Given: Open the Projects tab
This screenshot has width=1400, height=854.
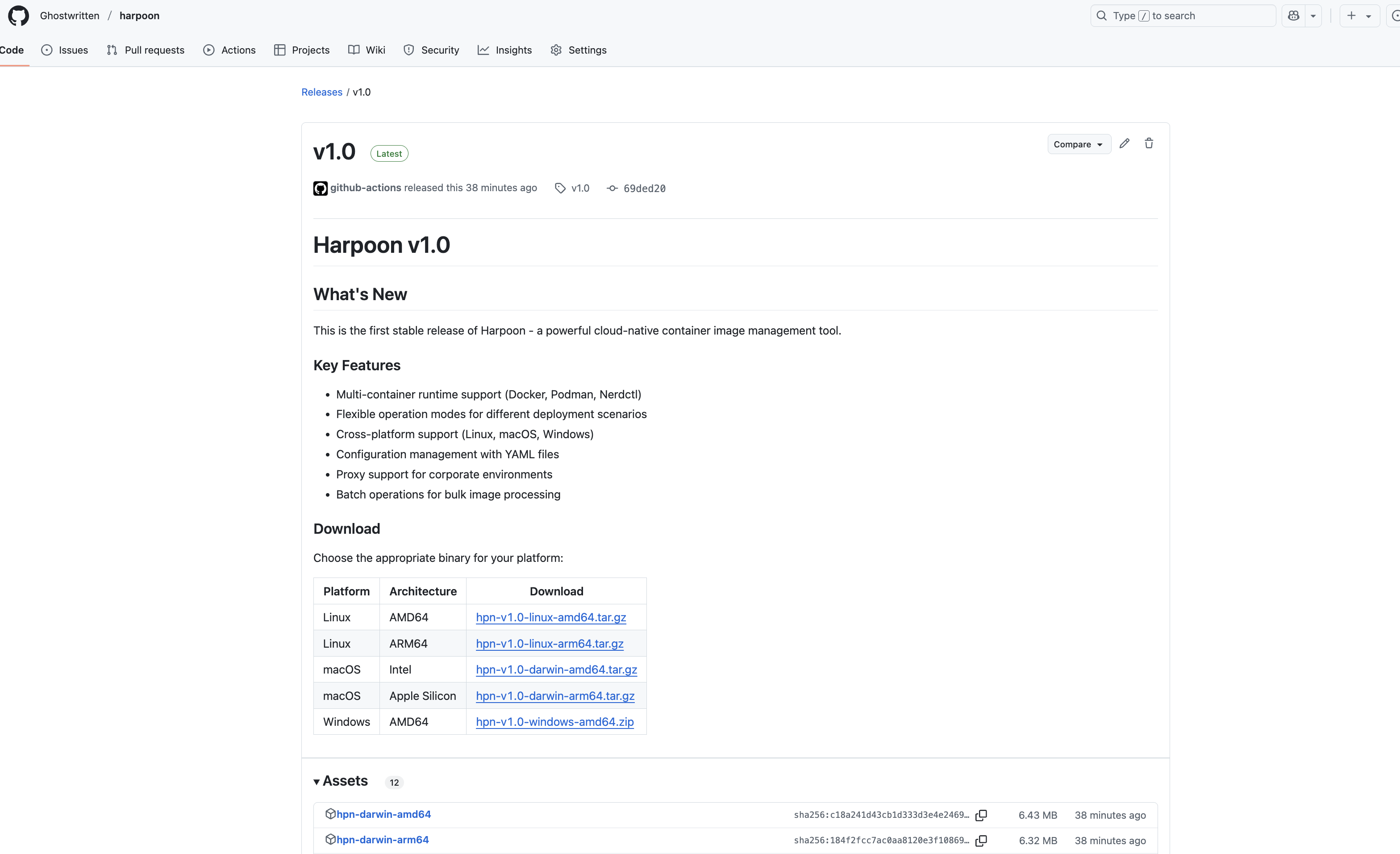Looking at the screenshot, I should pos(302,50).
